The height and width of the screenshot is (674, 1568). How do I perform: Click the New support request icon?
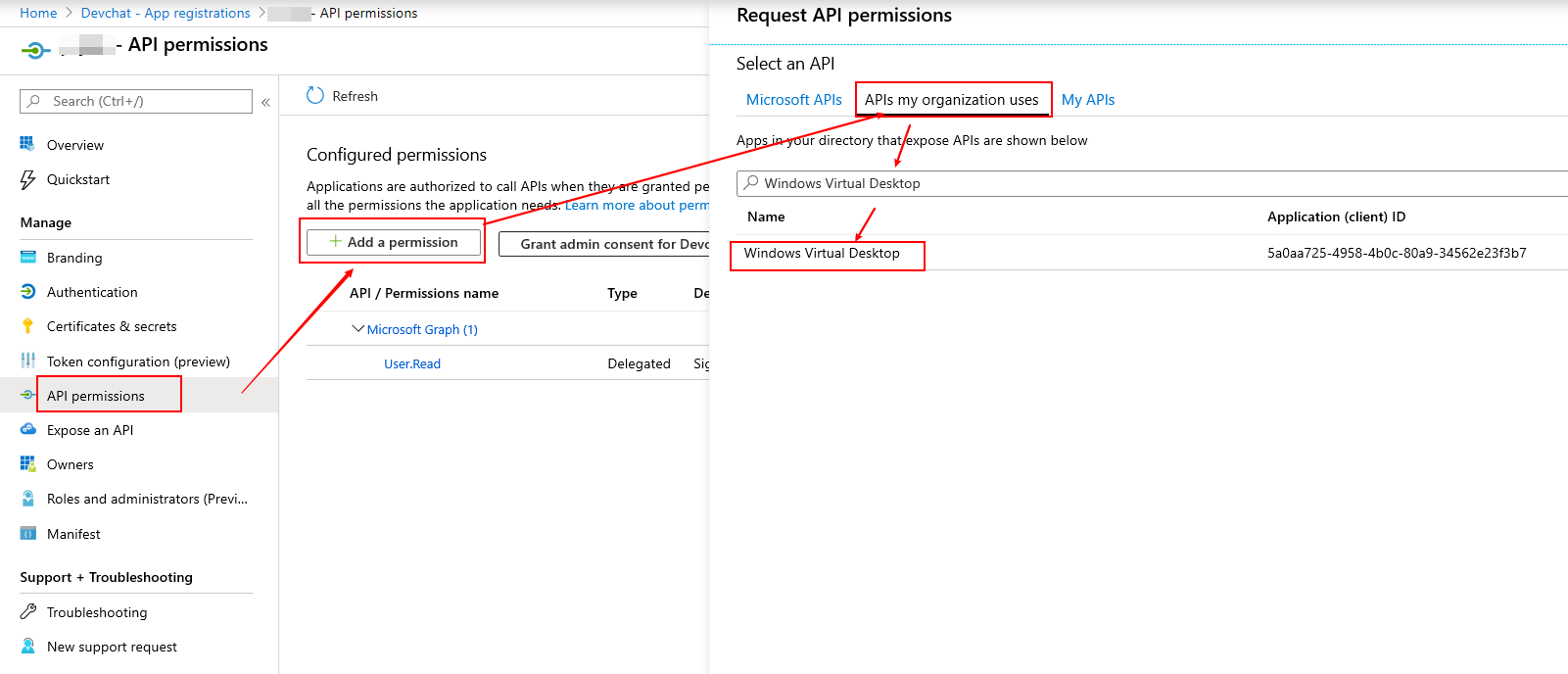click(27, 646)
